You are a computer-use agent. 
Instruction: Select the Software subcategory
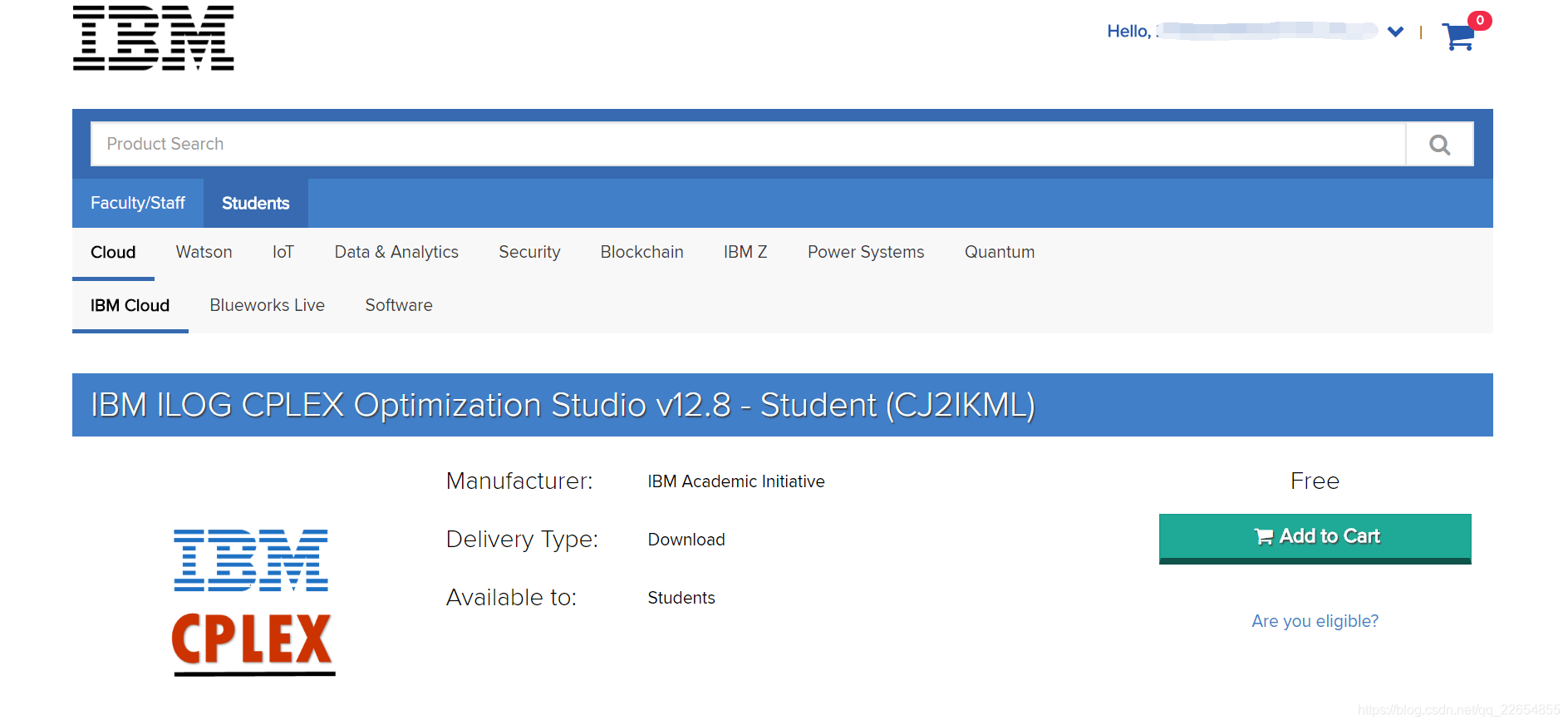(x=399, y=305)
